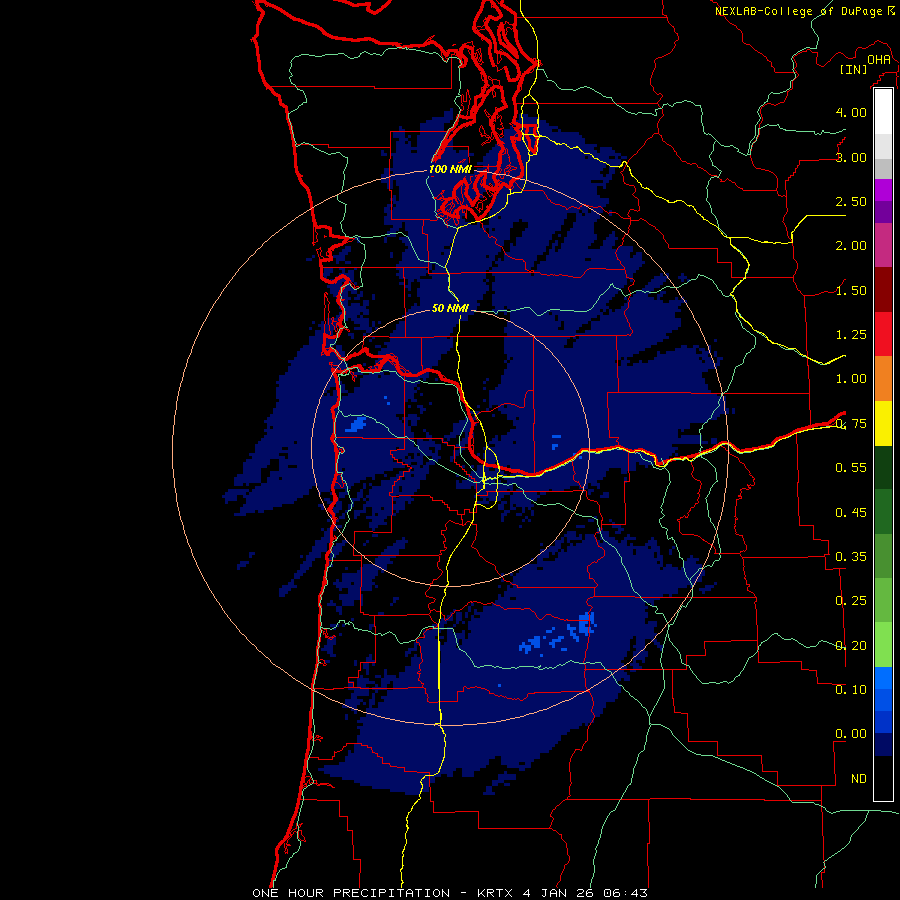Click the 50 NMI range ring label

point(450,308)
